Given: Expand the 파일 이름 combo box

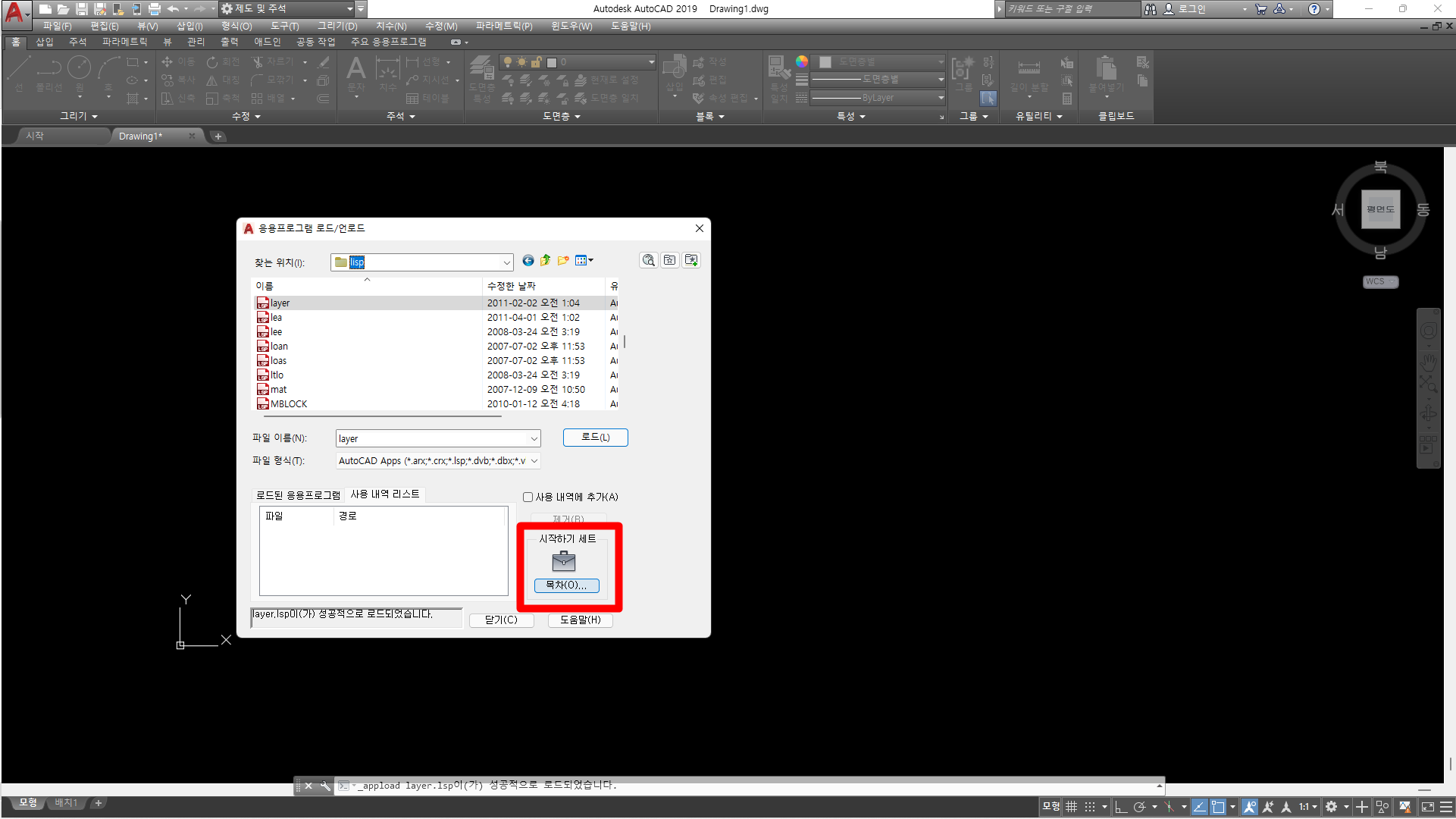Looking at the screenshot, I should (534, 439).
